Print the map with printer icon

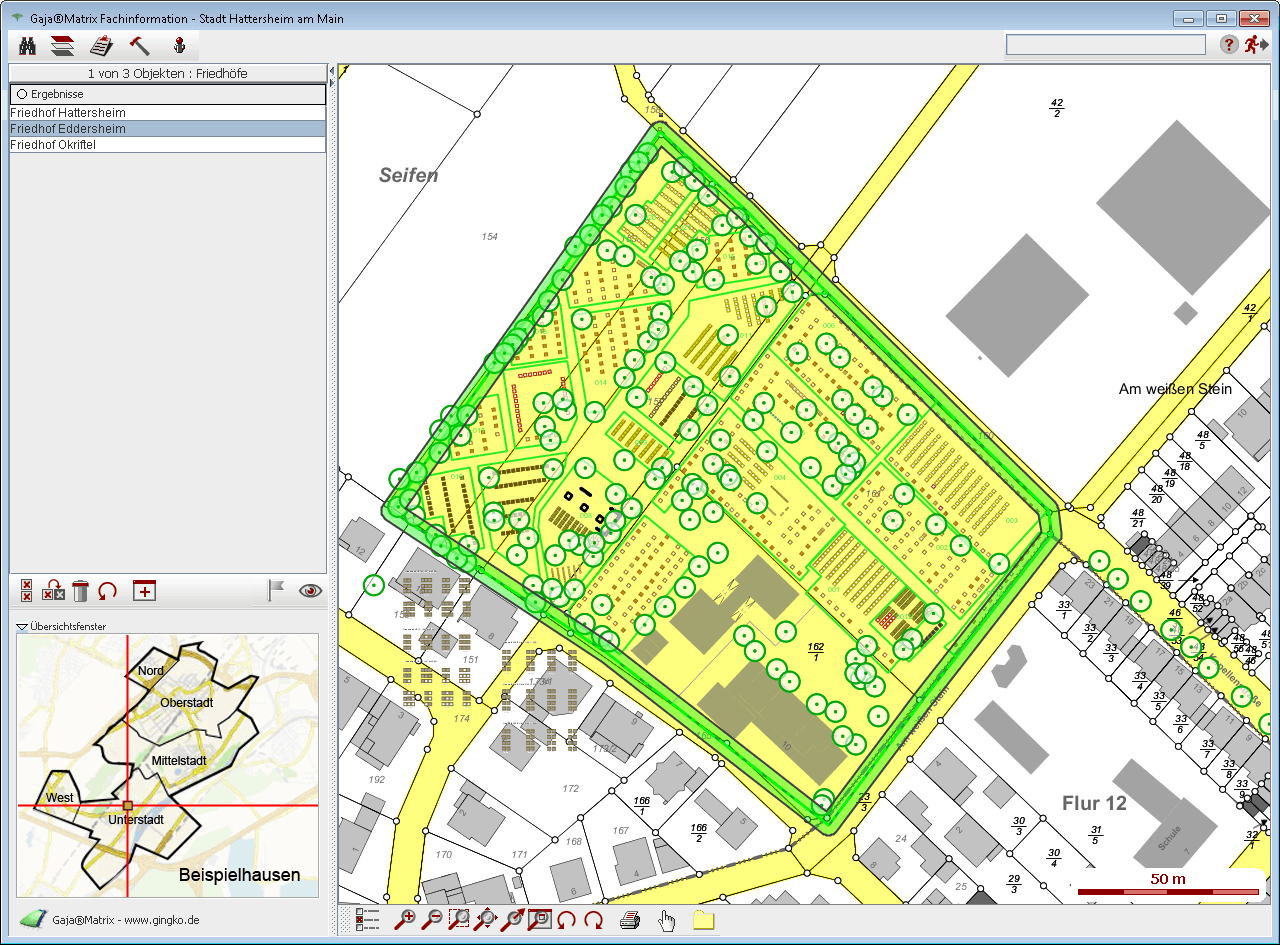coord(629,920)
